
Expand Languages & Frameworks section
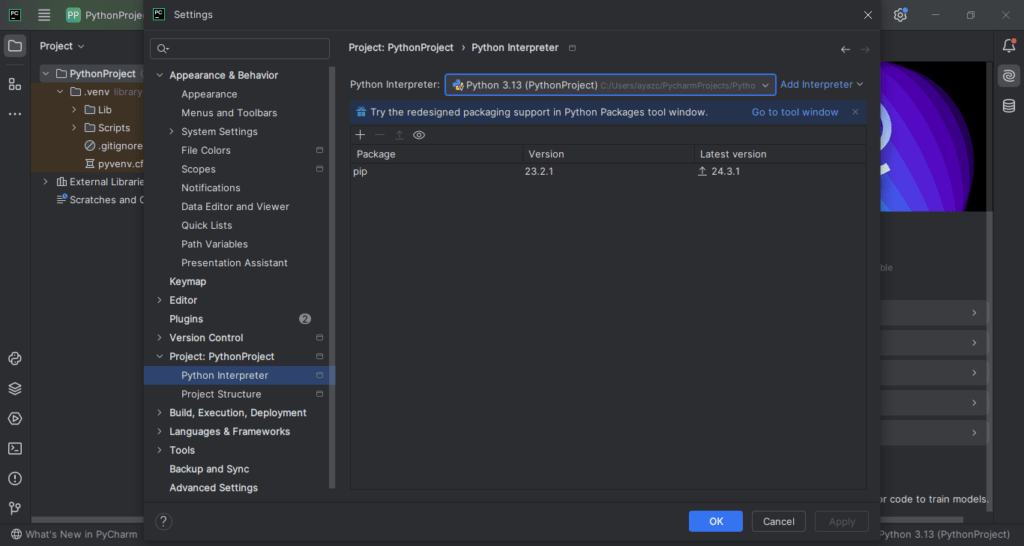pos(160,432)
